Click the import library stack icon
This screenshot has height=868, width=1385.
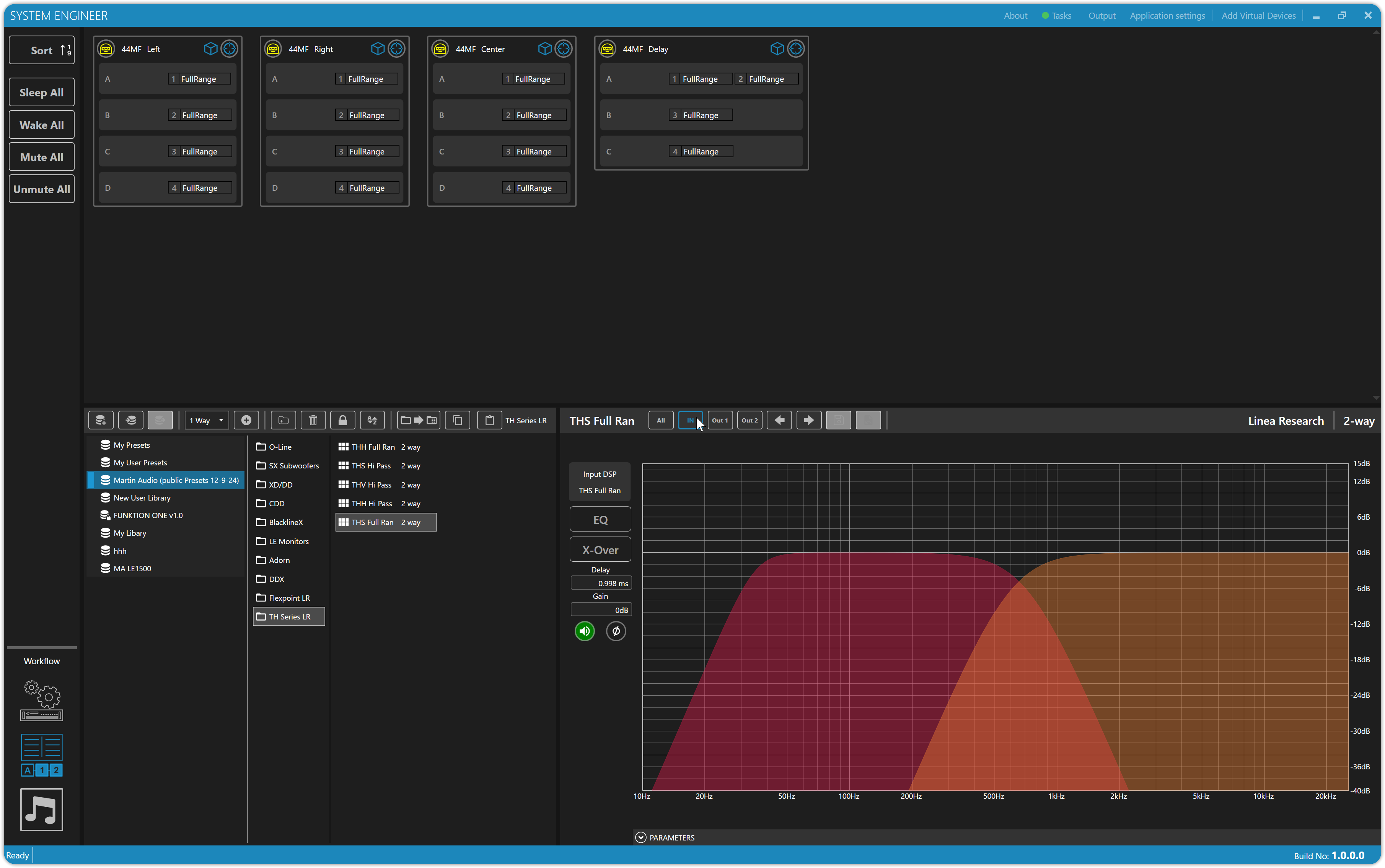click(130, 420)
